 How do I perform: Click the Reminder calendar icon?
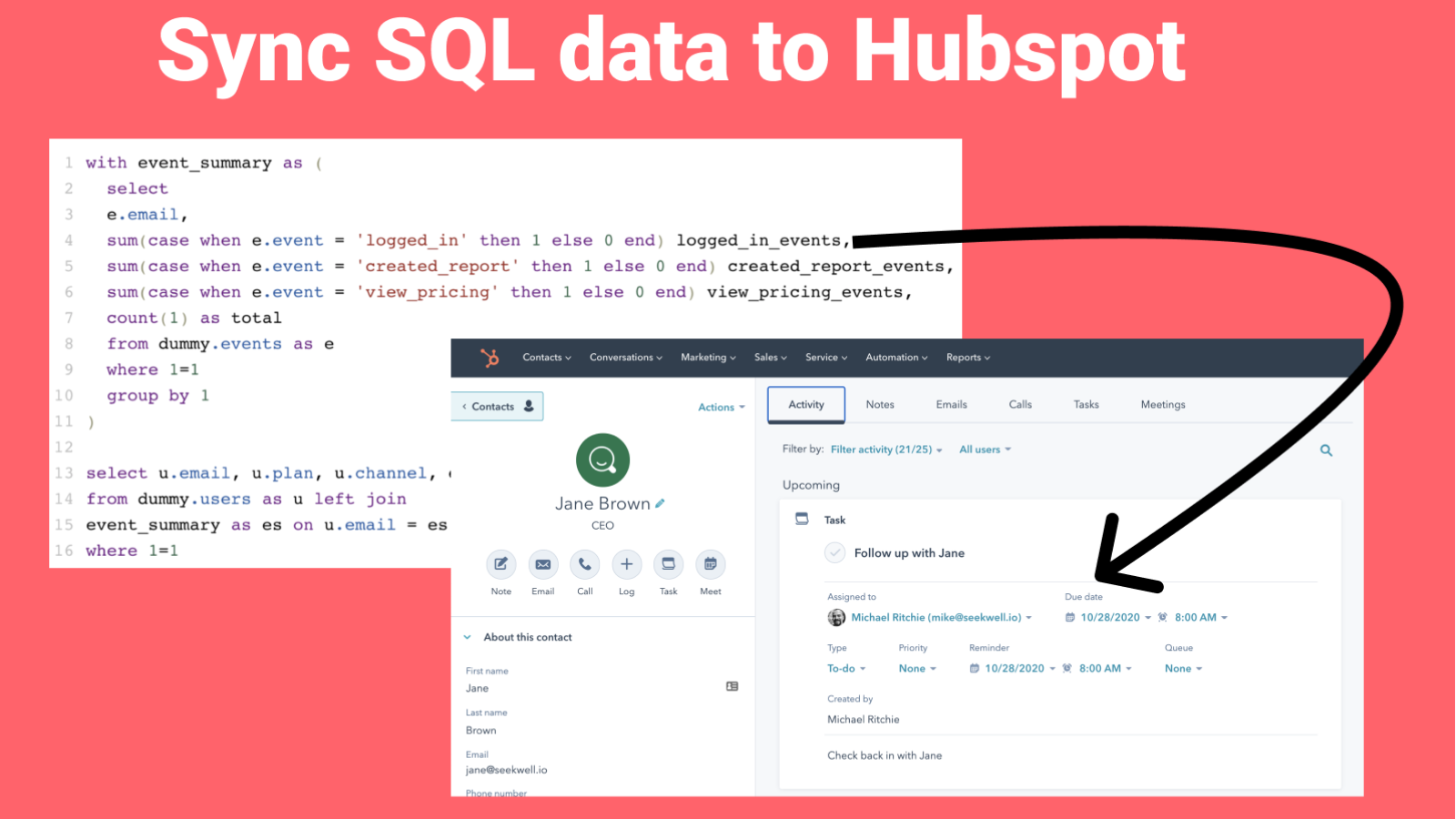975,669
